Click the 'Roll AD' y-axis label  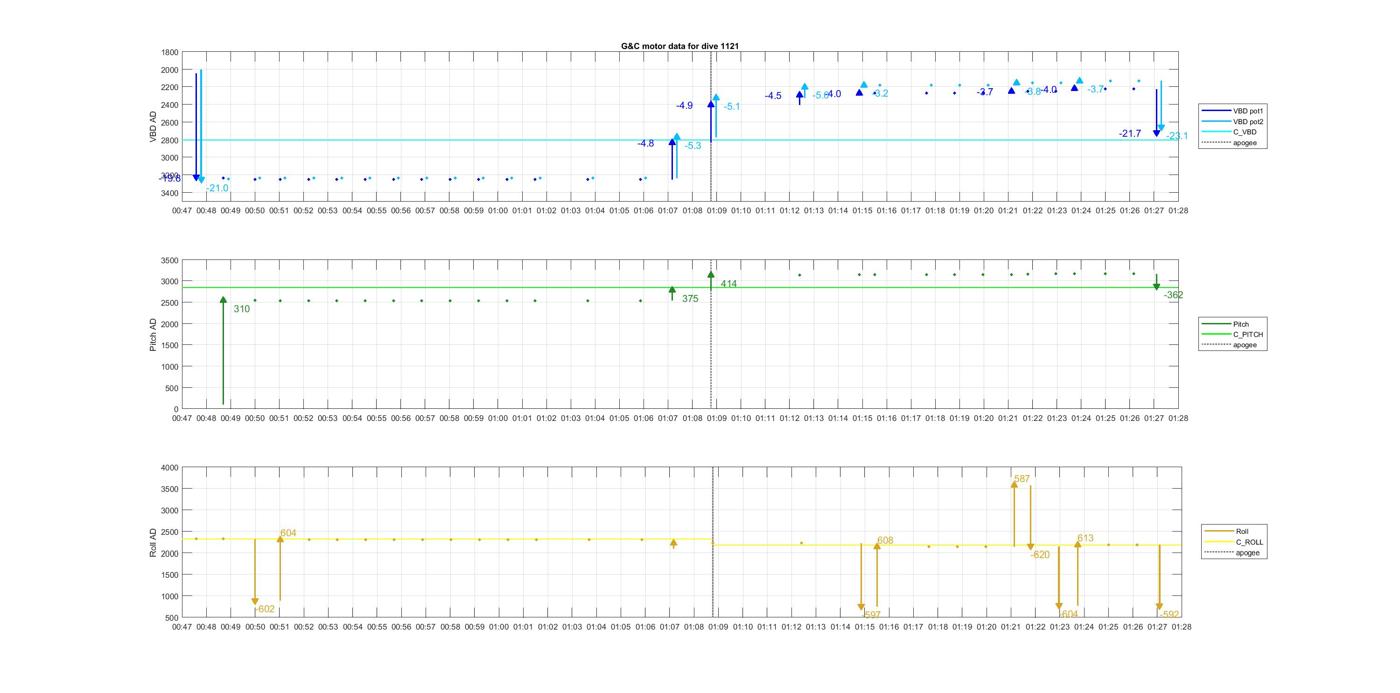click(154, 542)
